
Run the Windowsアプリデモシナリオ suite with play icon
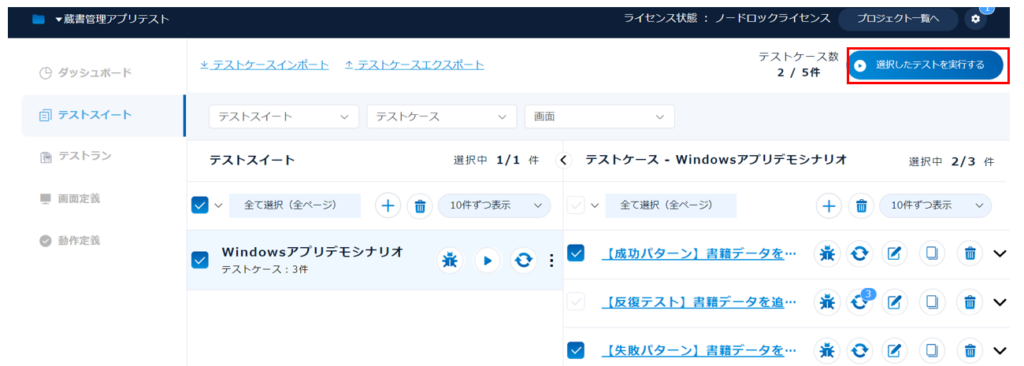tap(487, 261)
